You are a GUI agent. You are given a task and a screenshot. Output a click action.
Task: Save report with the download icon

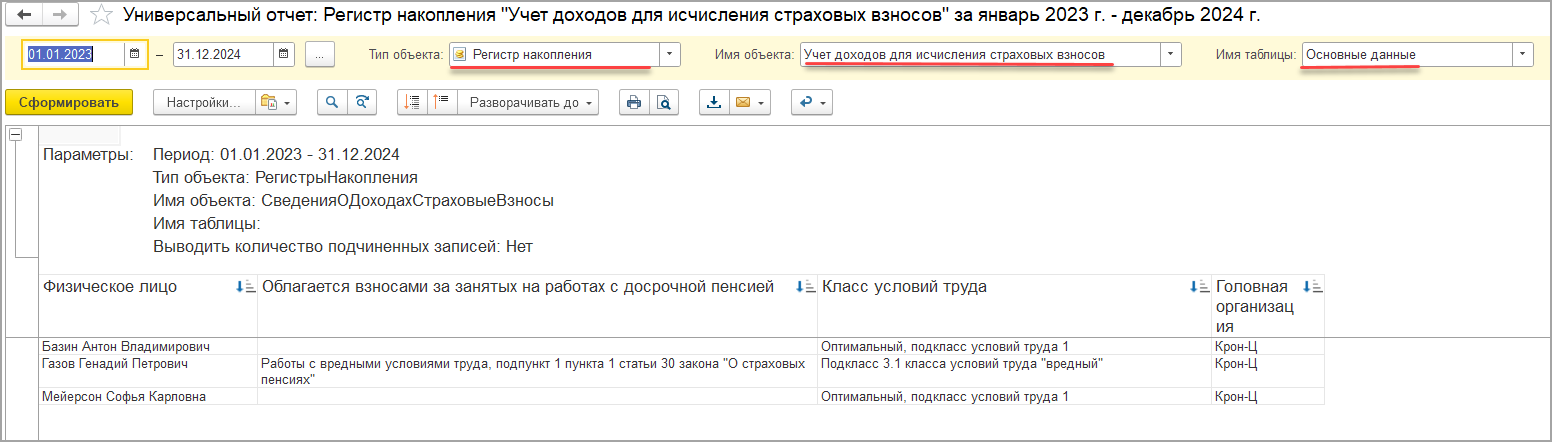click(x=713, y=102)
